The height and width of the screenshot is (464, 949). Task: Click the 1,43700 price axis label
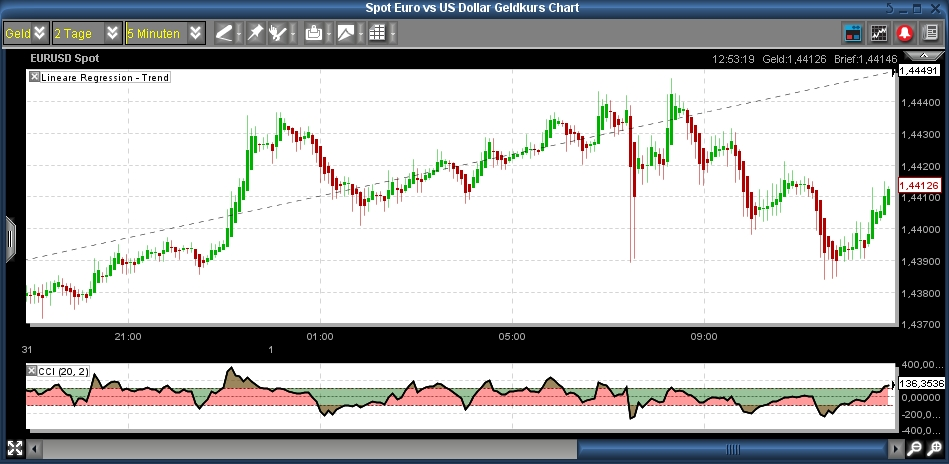coord(921,325)
